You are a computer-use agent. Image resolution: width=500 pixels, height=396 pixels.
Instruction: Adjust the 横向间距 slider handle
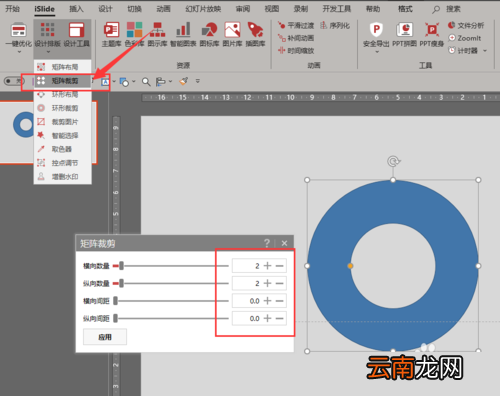[x=115, y=301]
